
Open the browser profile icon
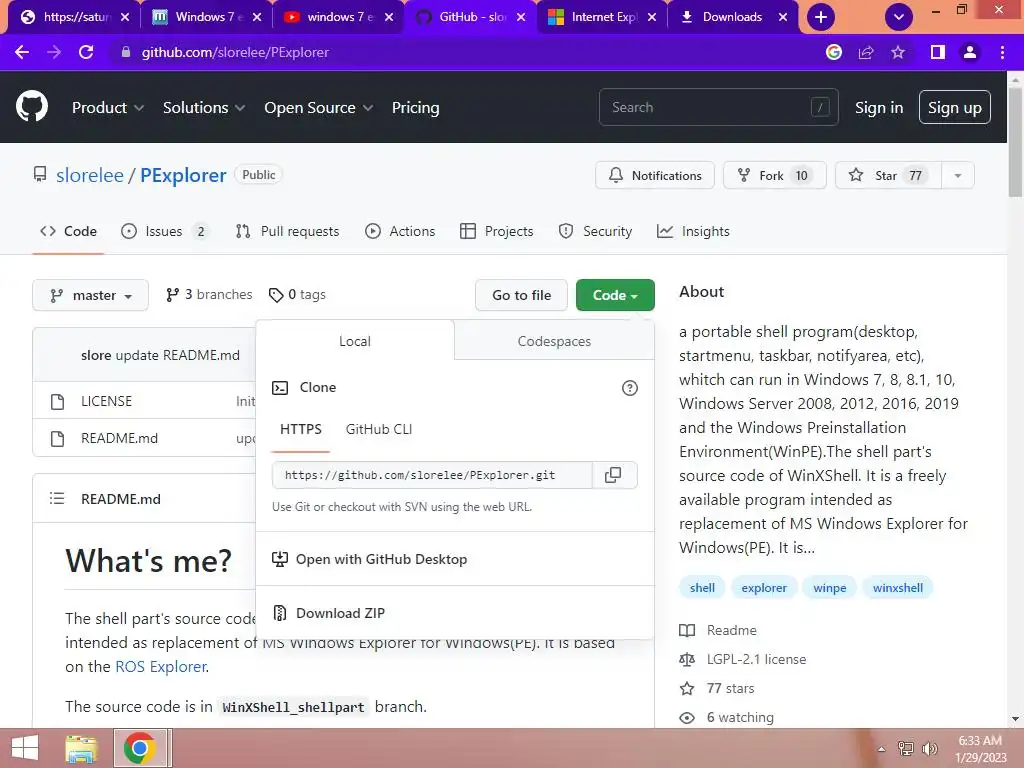pyautogui.click(x=970, y=52)
